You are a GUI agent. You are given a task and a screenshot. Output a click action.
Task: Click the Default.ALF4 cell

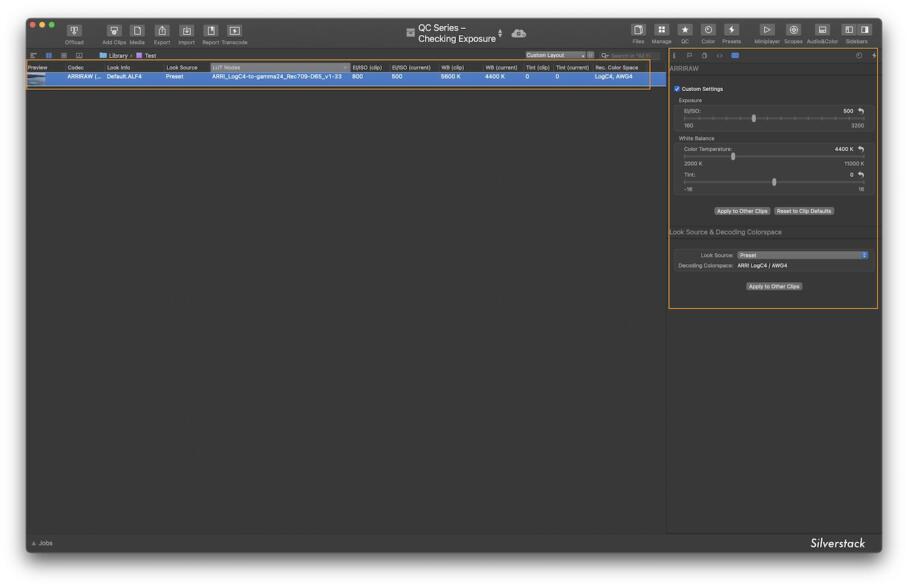[124, 76]
